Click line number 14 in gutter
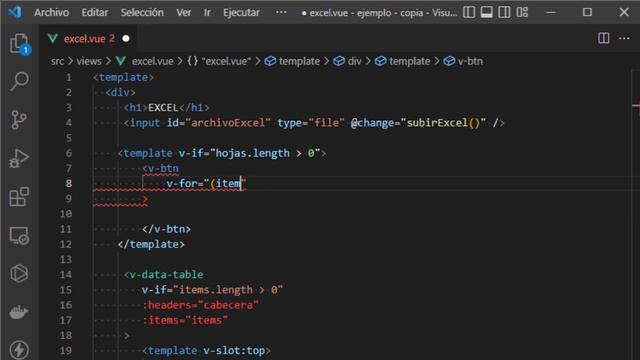 [66, 274]
